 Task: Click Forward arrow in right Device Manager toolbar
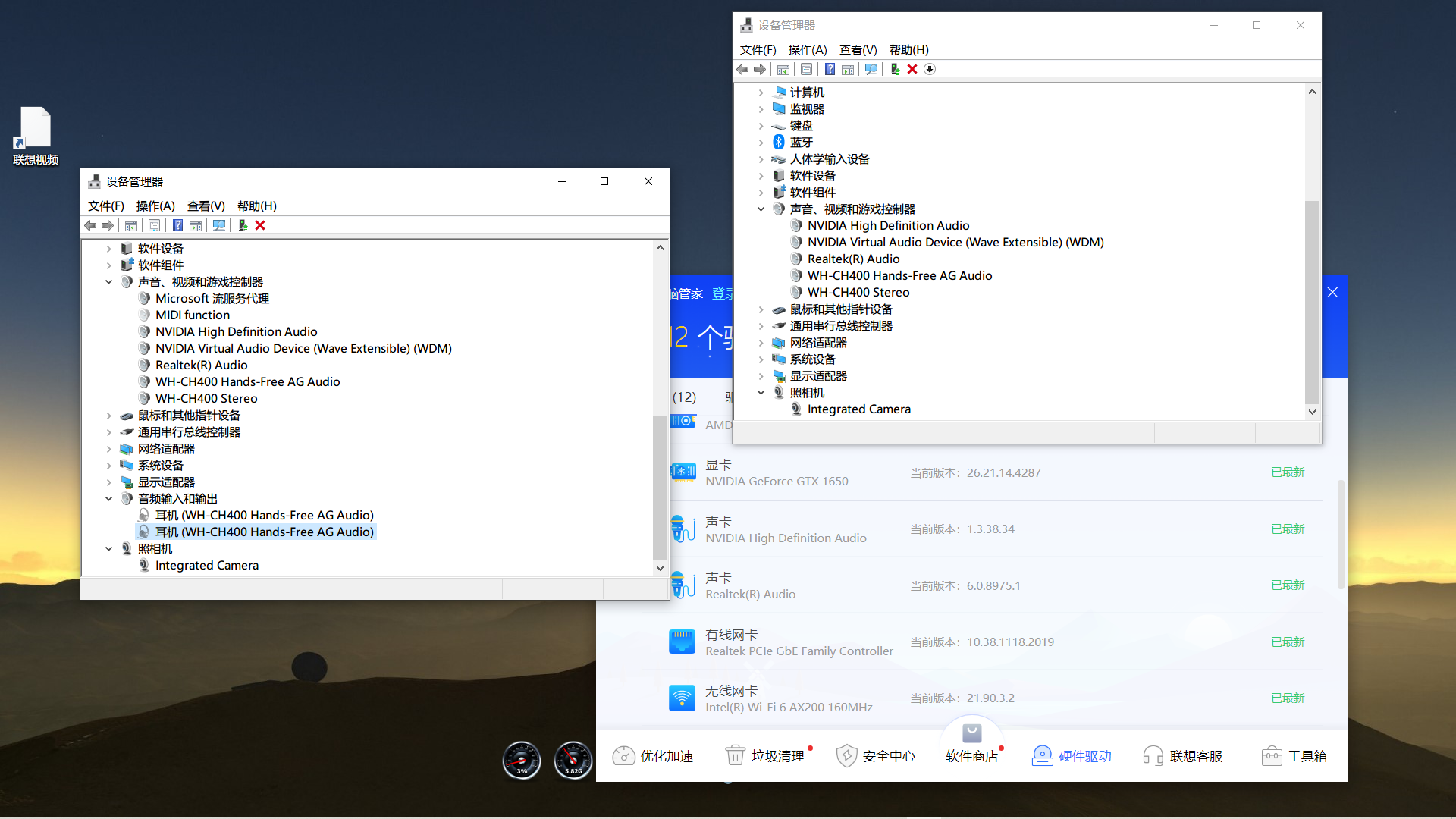tap(760, 69)
